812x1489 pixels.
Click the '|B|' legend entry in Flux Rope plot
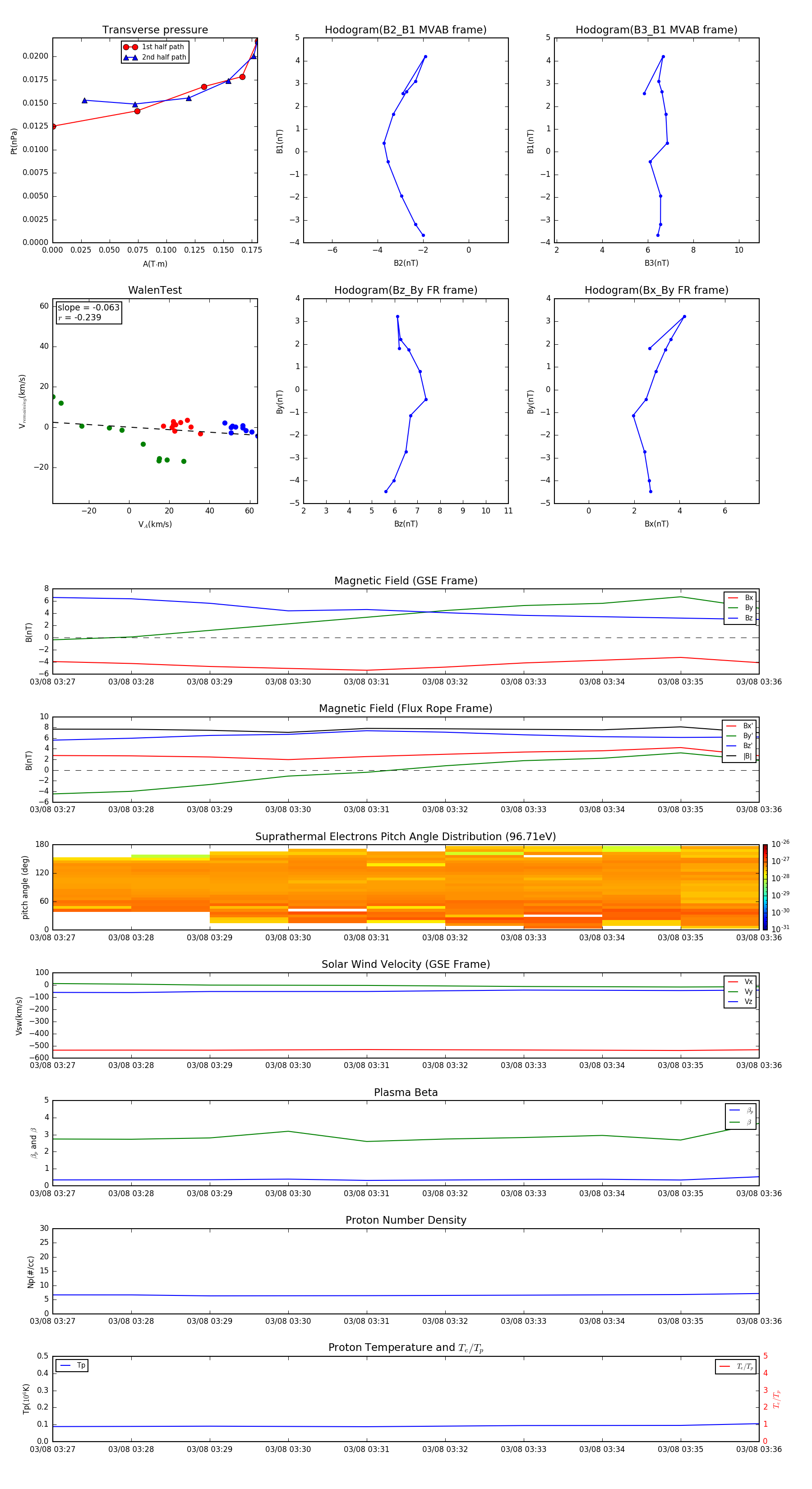(740, 756)
